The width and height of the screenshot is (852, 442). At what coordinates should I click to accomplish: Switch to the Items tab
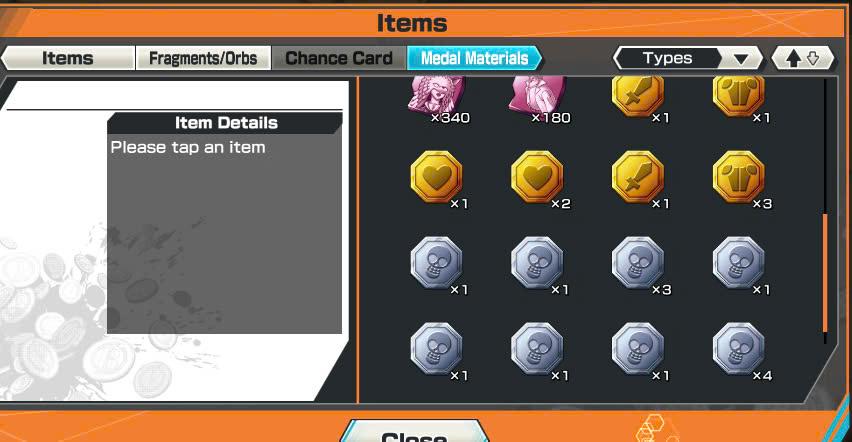point(67,58)
